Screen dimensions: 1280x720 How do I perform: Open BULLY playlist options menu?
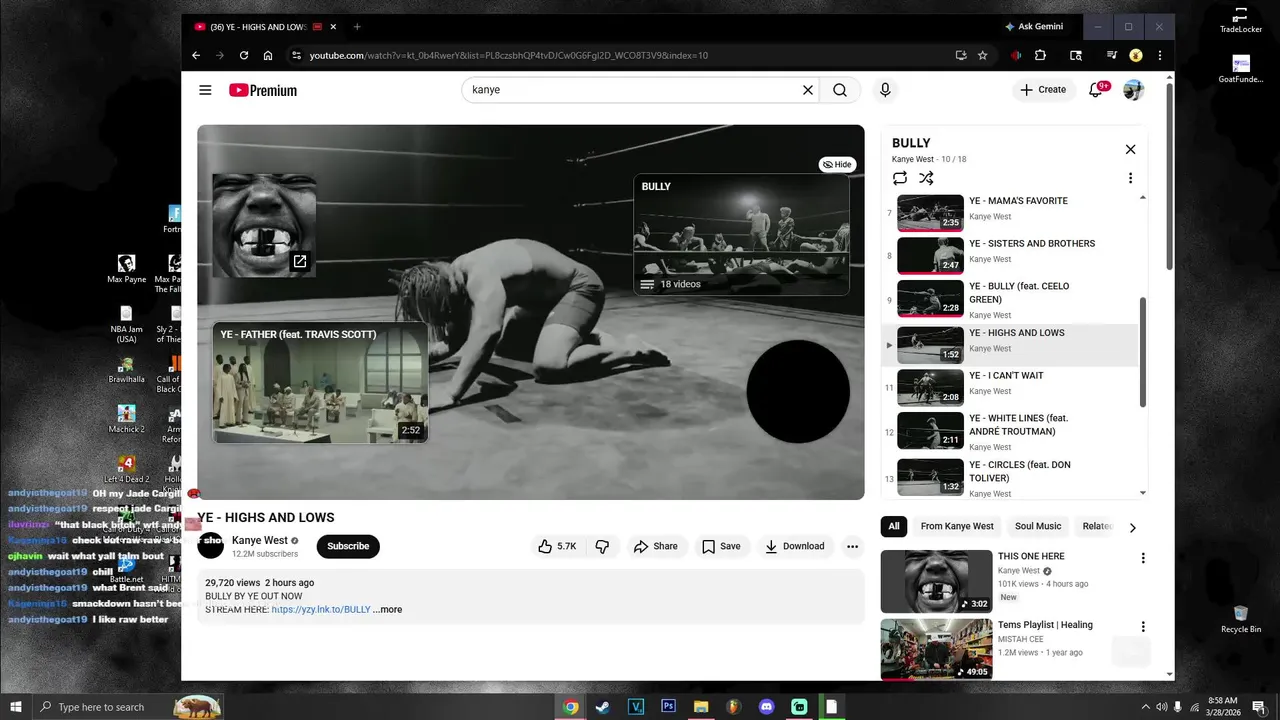(1130, 178)
